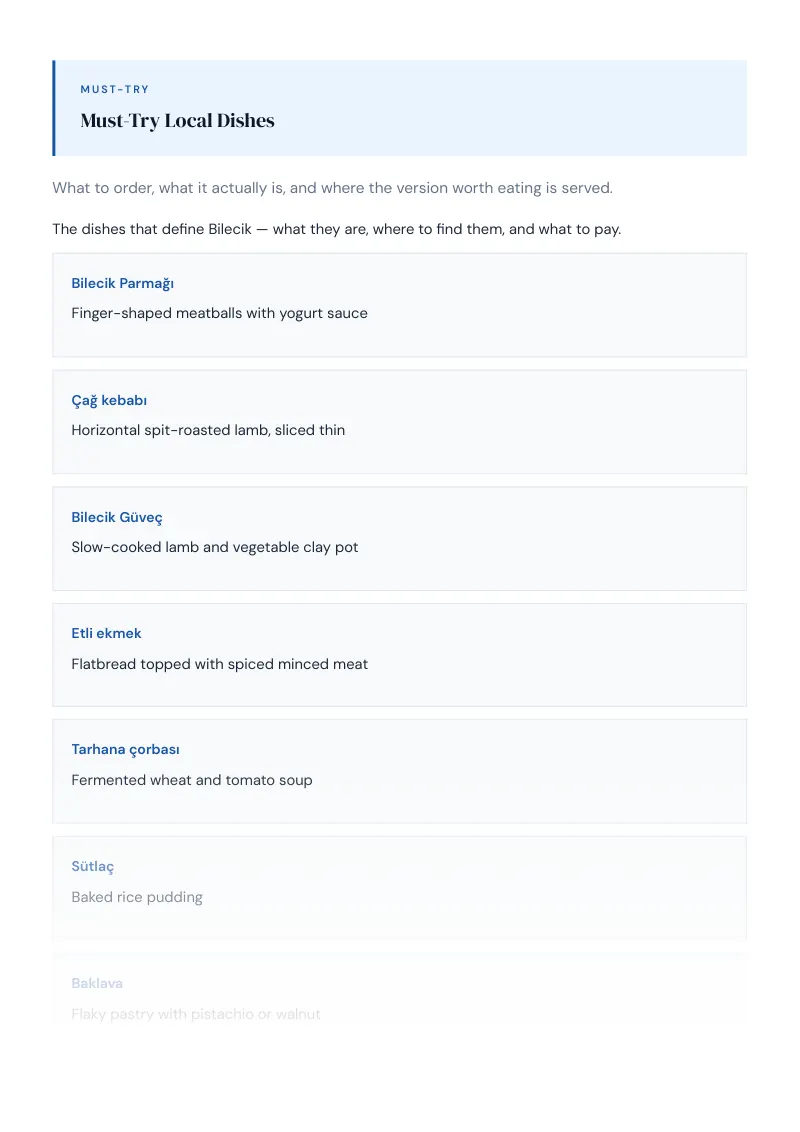Click the 'Baked rice pudding' description
Screen dimensions: 800x1132
pyautogui.click(x=136, y=897)
